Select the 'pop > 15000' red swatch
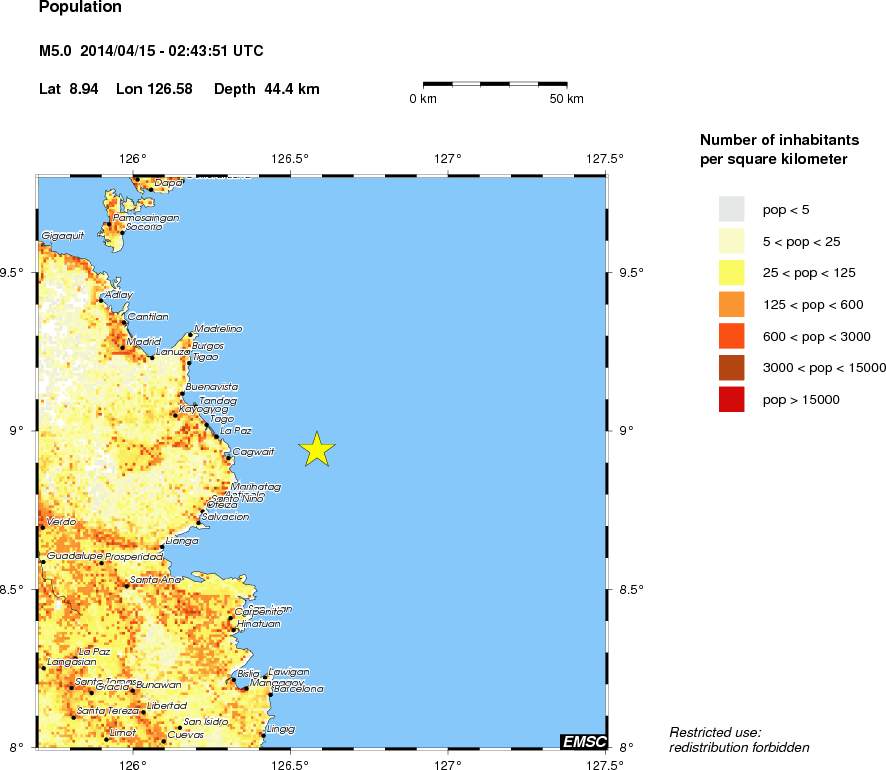The image size is (886, 770). tap(731, 400)
